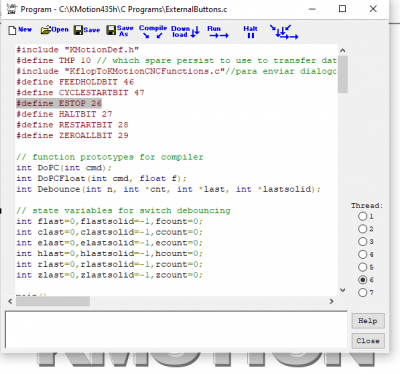Click comment 'function prototypes for compiler'
The height and width of the screenshot is (374, 400).
coord(110,157)
